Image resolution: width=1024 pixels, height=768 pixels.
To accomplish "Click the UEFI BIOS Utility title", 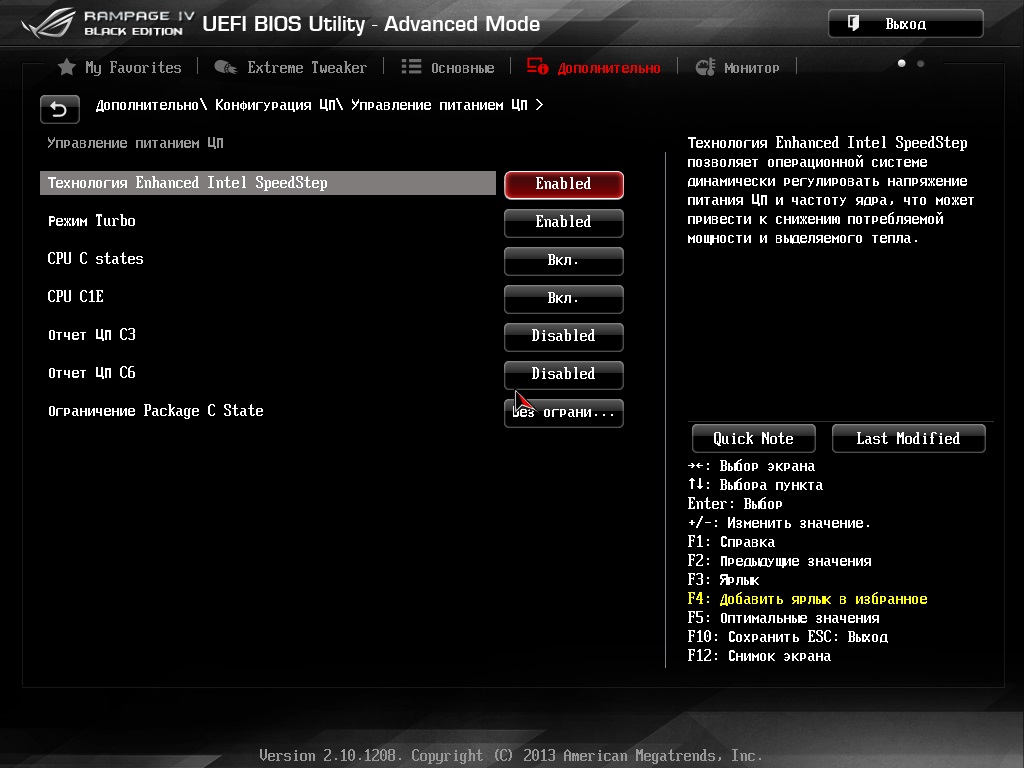I will pyautogui.click(x=371, y=24).
